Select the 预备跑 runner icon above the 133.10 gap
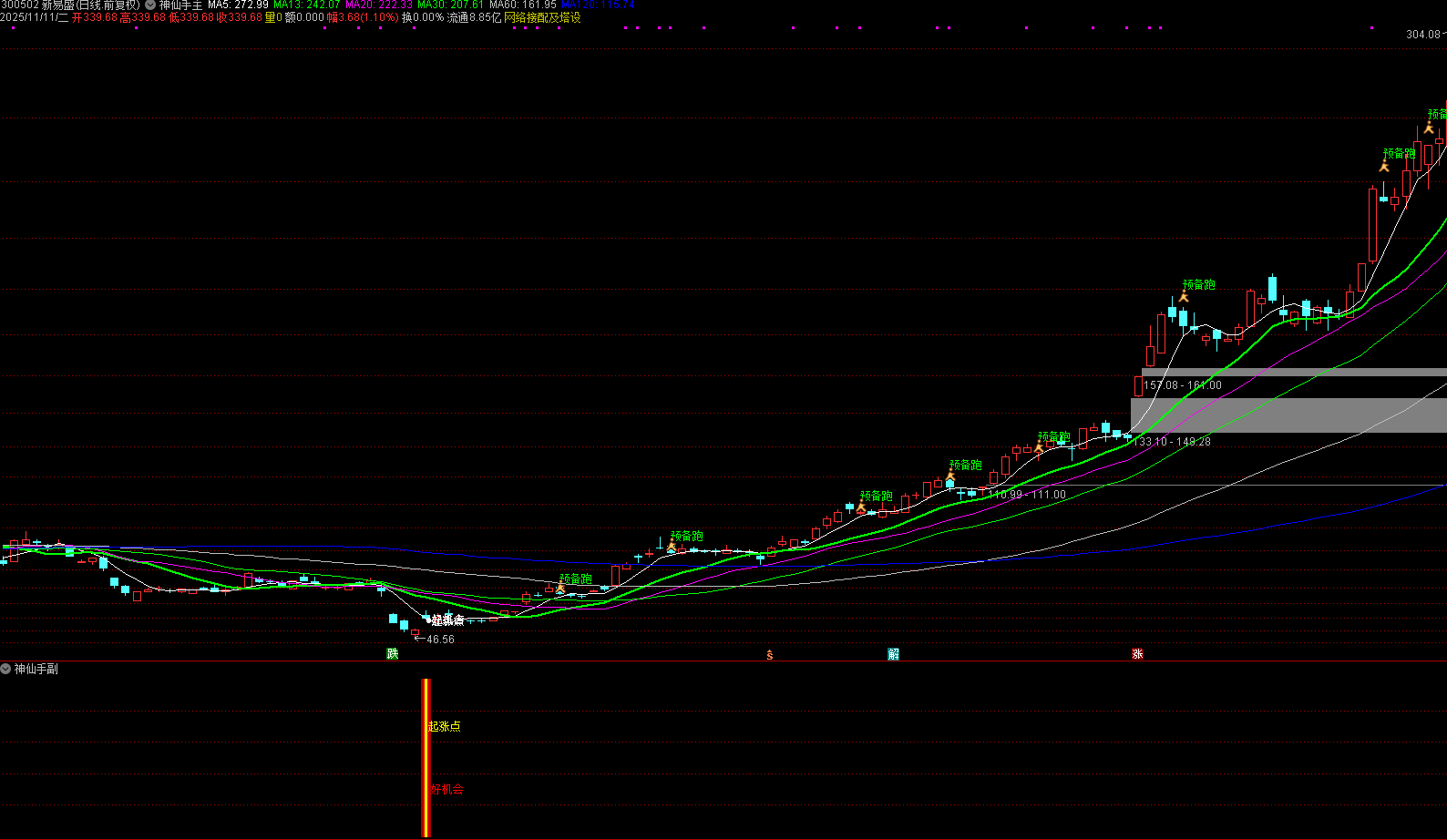Screen dimensions: 1447x840 pos(1039,447)
